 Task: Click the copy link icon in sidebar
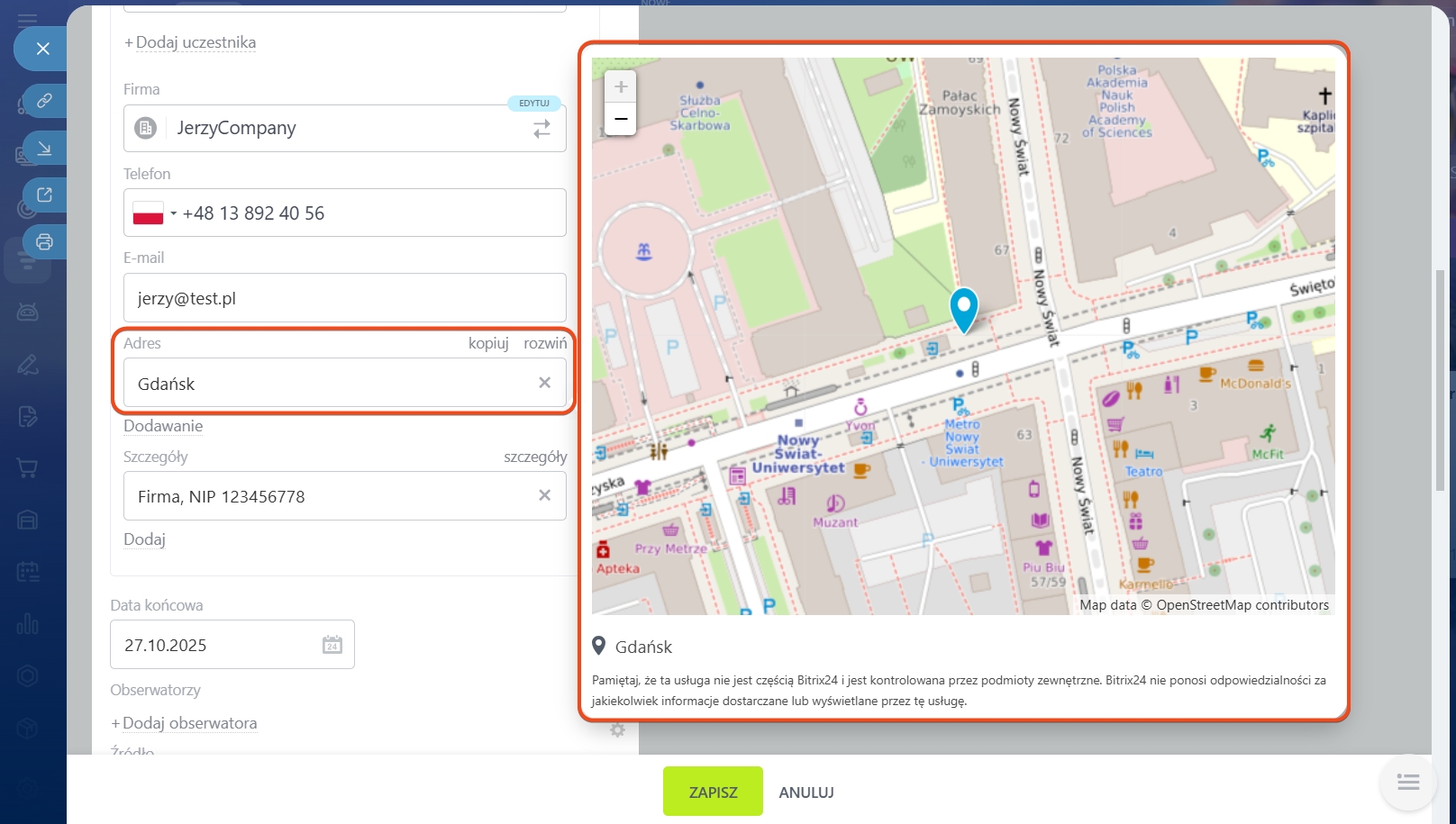point(44,101)
